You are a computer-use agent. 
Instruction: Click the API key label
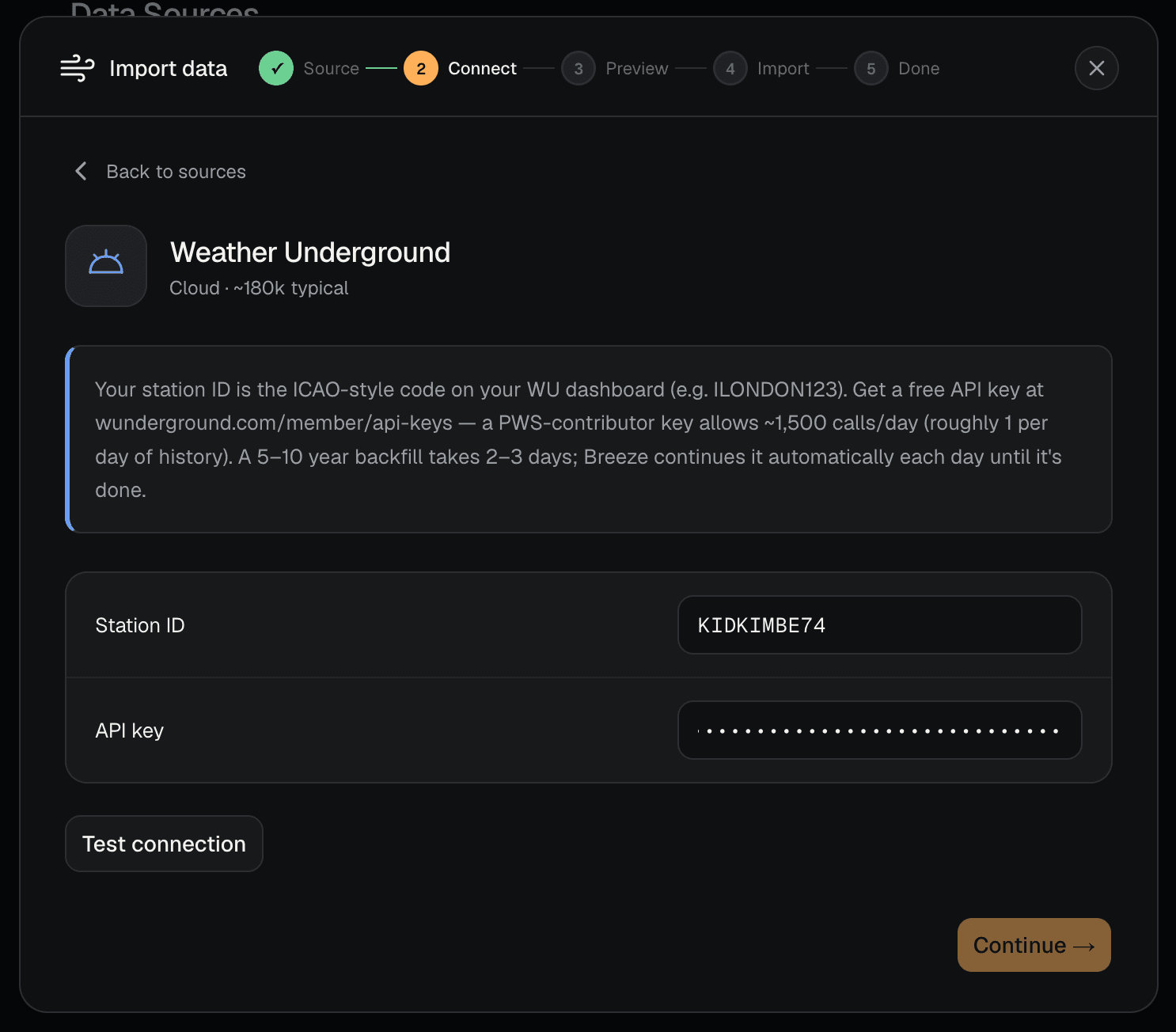pyautogui.click(x=129, y=730)
